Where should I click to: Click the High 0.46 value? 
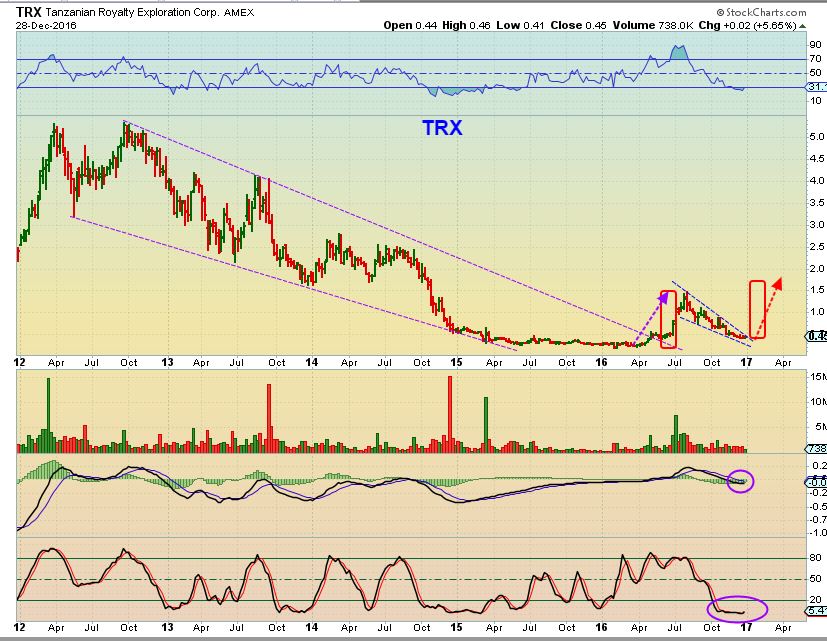point(467,25)
